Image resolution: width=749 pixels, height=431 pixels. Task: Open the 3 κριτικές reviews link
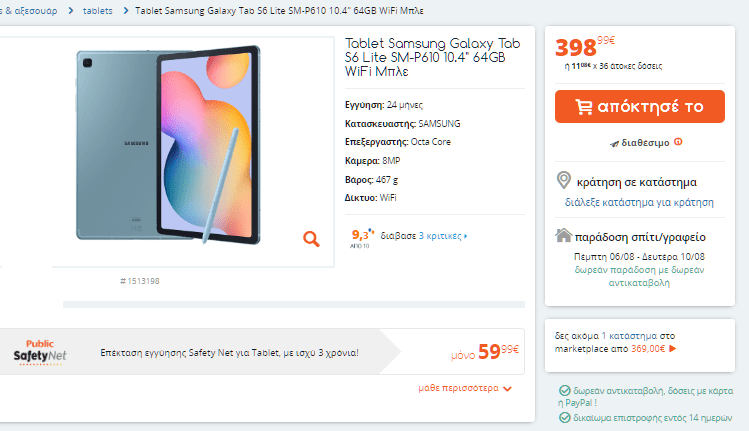(440, 236)
